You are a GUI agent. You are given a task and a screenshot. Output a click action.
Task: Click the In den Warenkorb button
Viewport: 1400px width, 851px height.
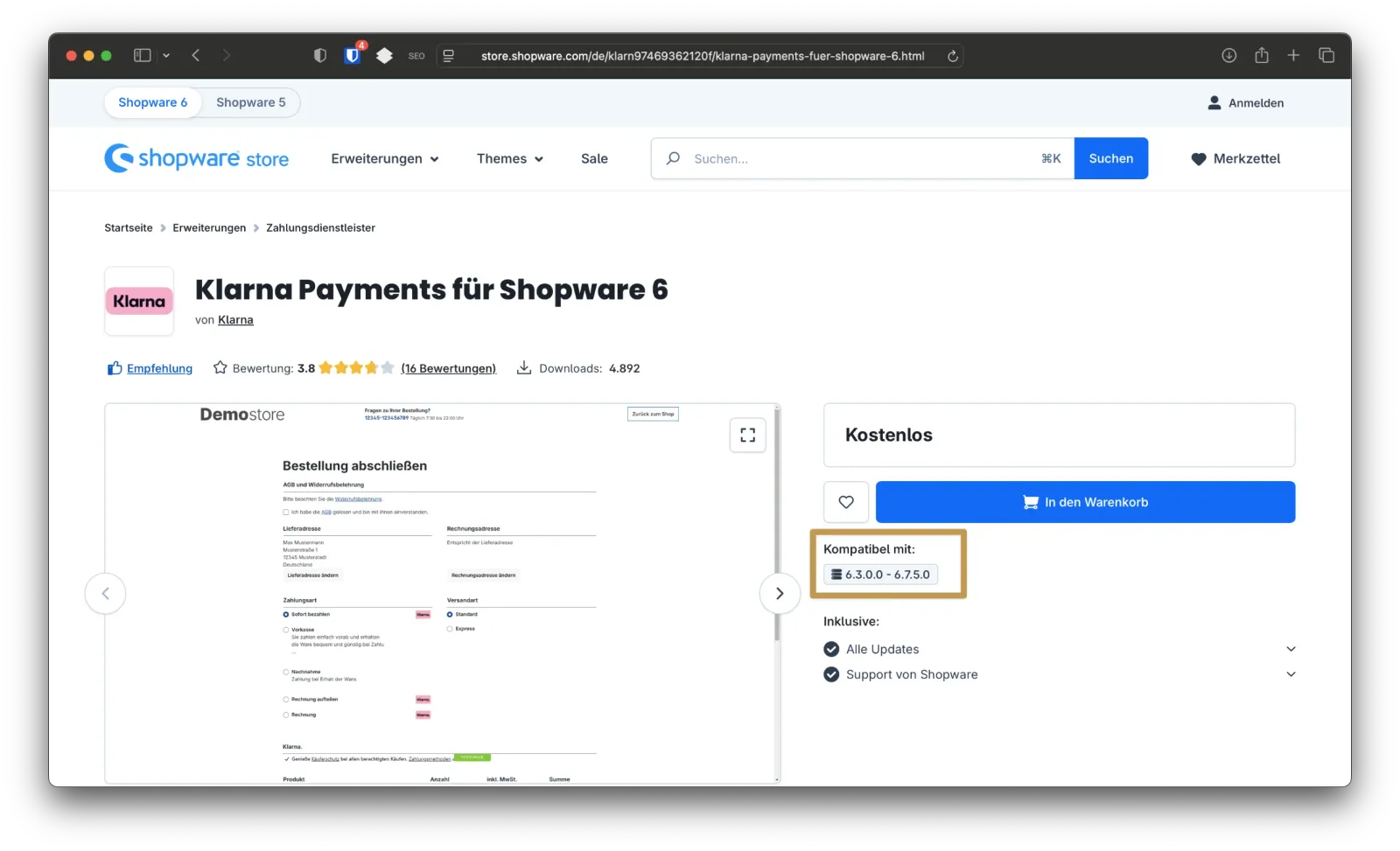(x=1084, y=502)
